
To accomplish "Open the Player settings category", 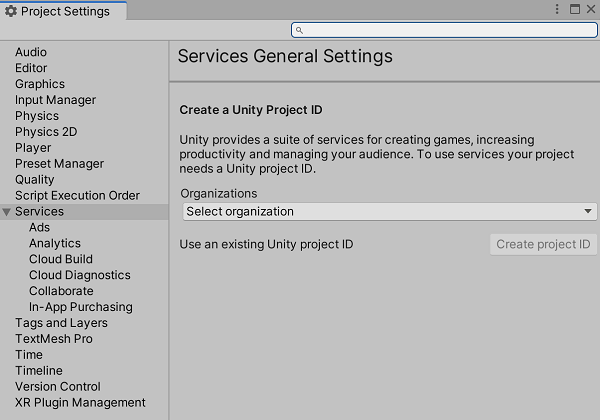I will click(33, 148).
